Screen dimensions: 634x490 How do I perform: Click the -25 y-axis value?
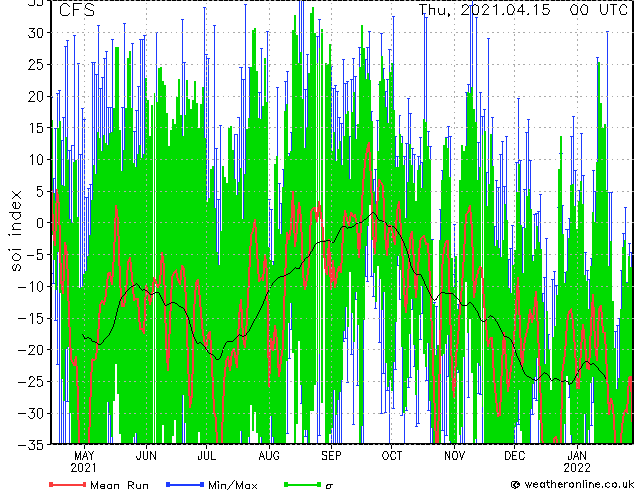point(32,382)
